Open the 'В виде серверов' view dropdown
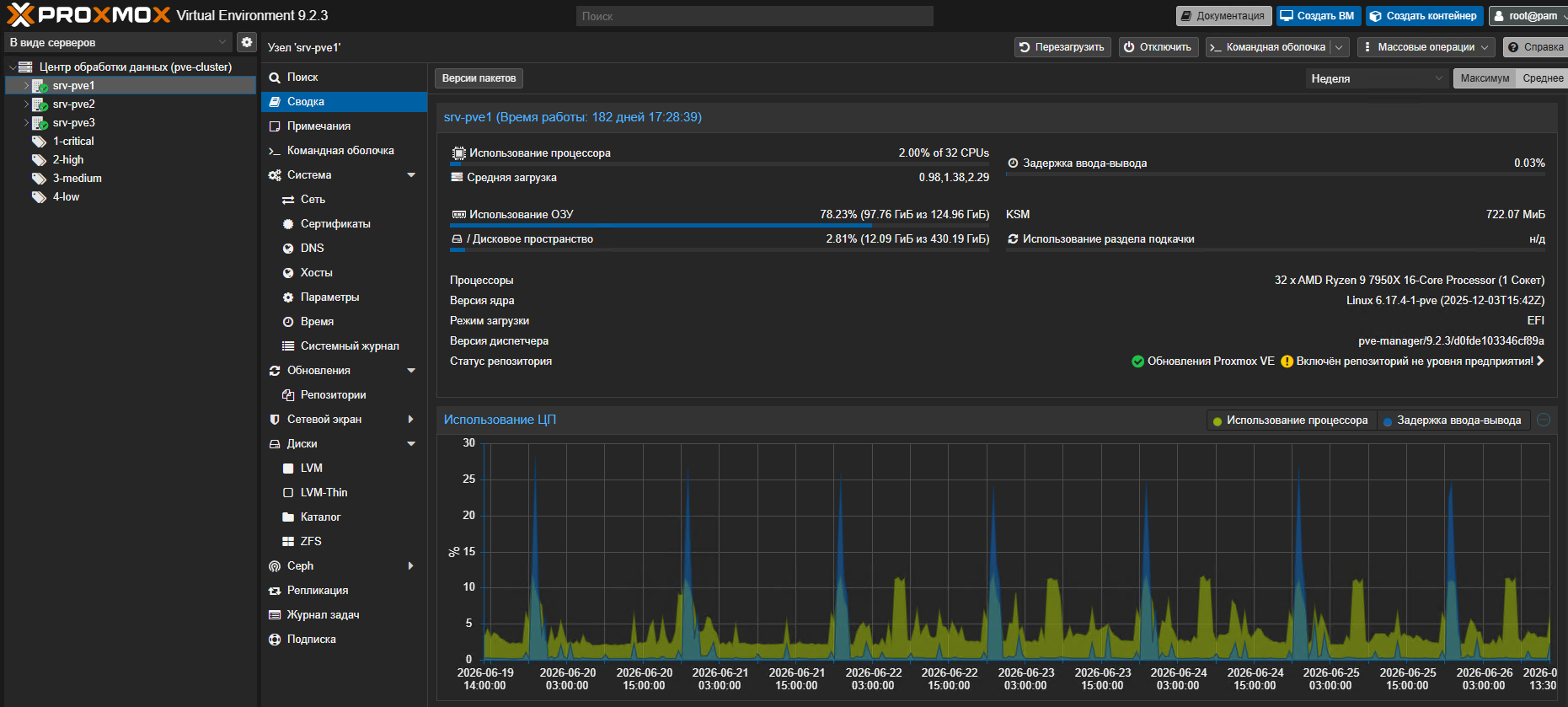 click(x=119, y=42)
